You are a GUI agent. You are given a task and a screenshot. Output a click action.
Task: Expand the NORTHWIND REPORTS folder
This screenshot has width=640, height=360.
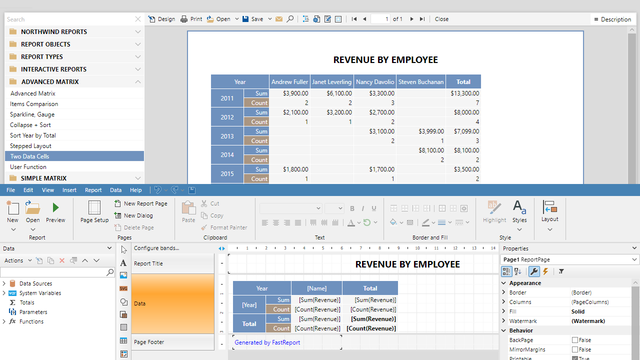[138, 31]
